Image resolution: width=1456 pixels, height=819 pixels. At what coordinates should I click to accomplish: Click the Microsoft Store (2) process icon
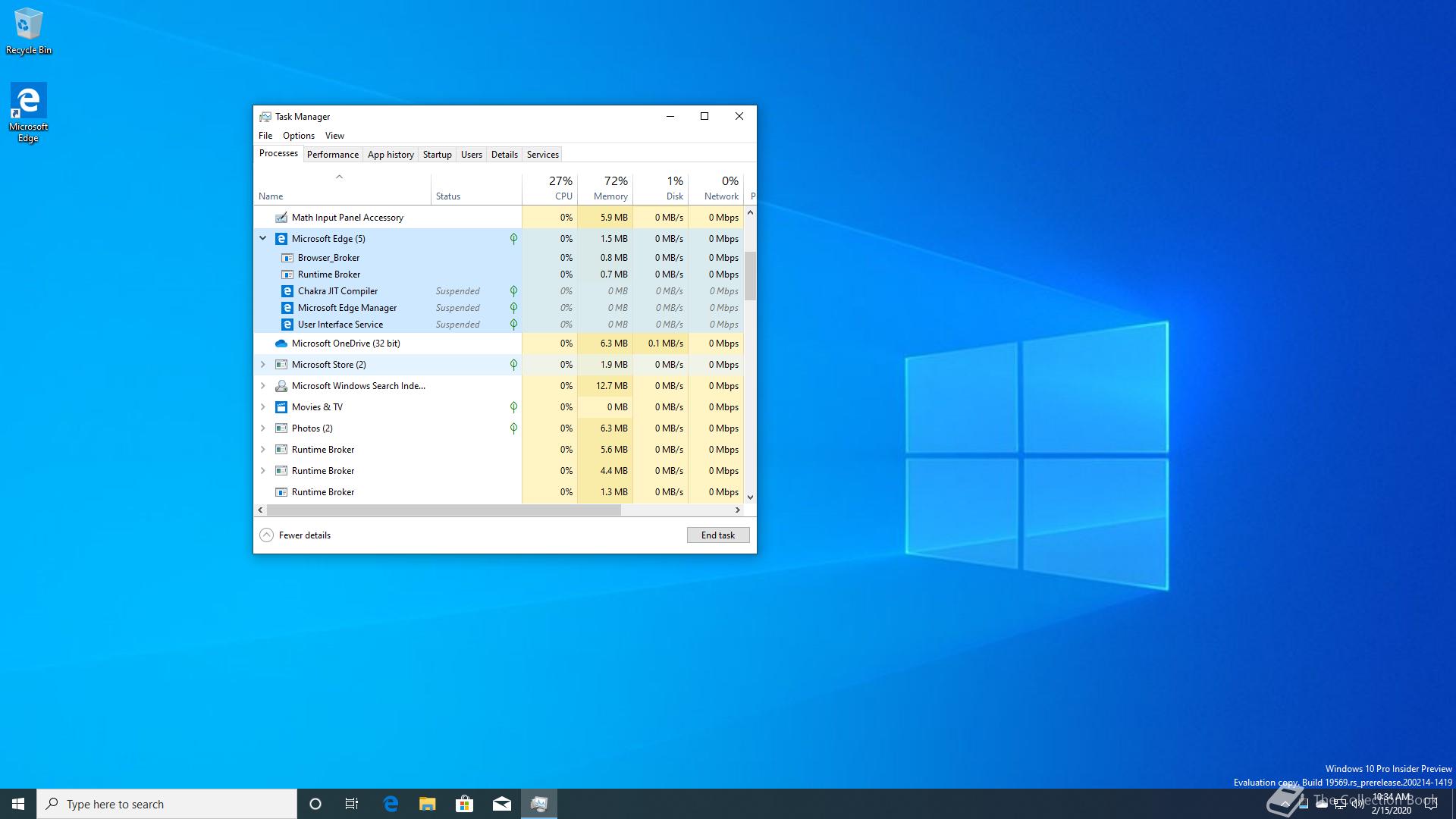tap(281, 365)
